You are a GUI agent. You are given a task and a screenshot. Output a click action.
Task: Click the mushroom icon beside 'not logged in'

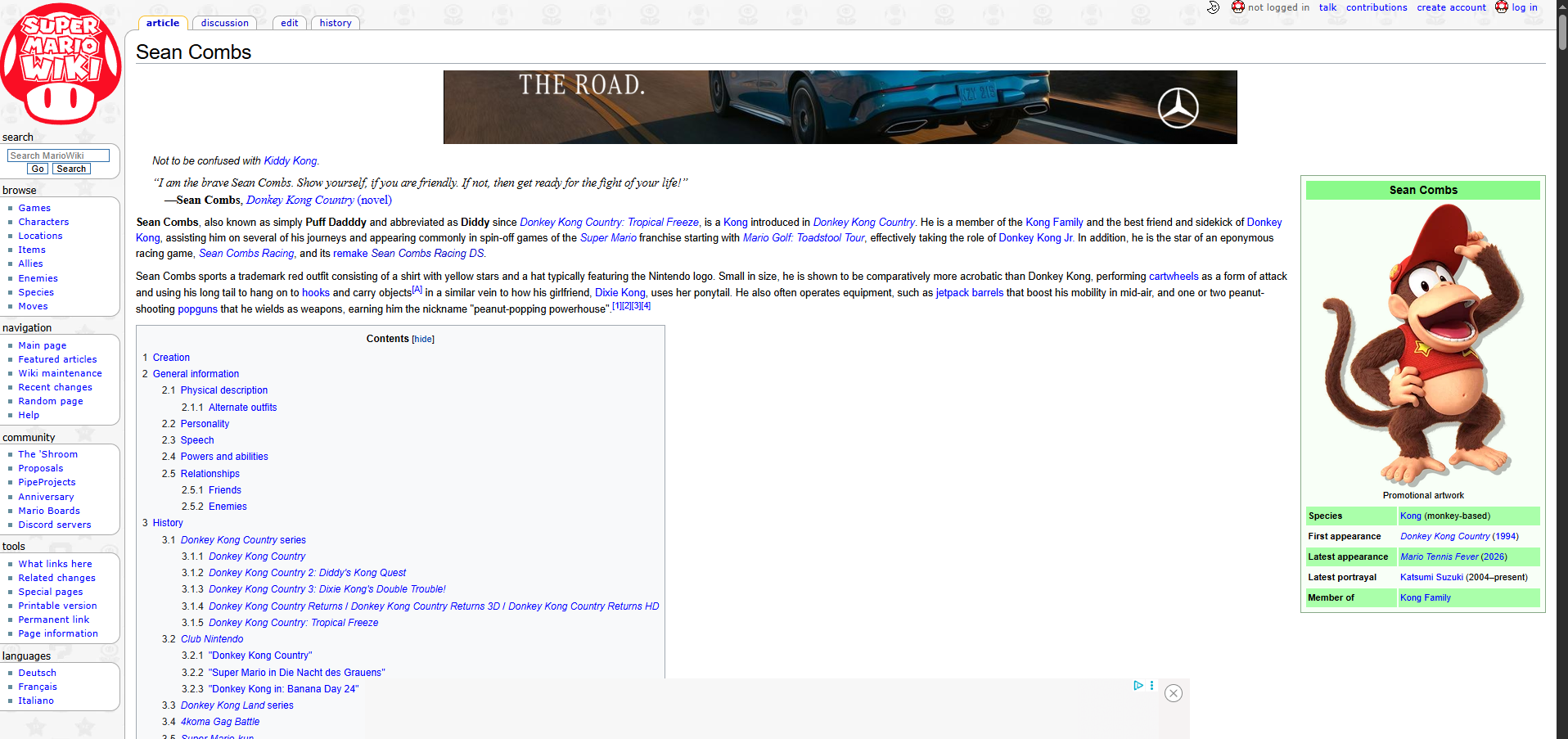tap(1238, 7)
